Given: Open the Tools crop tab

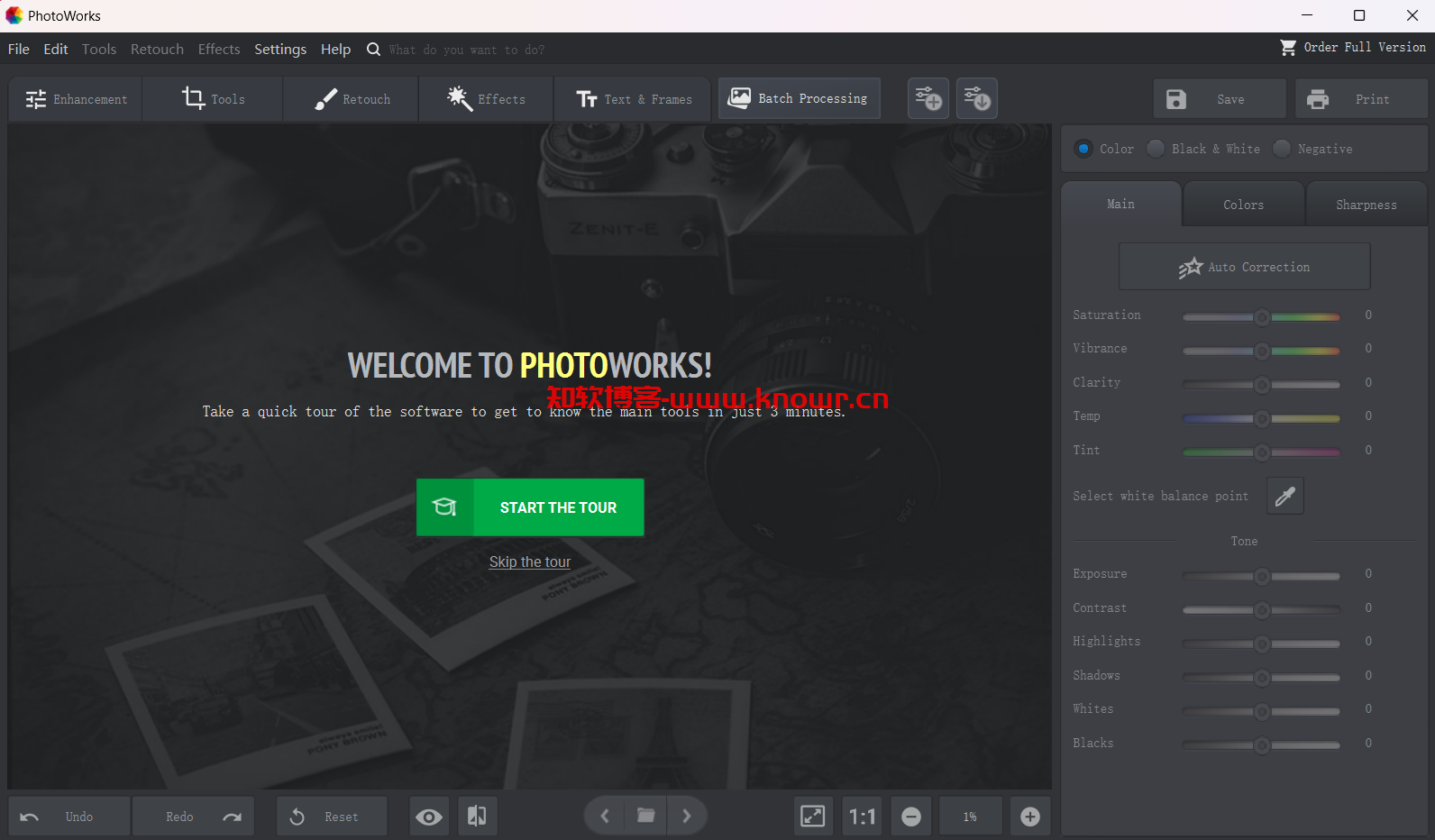Looking at the screenshot, I should pos(213,99).
